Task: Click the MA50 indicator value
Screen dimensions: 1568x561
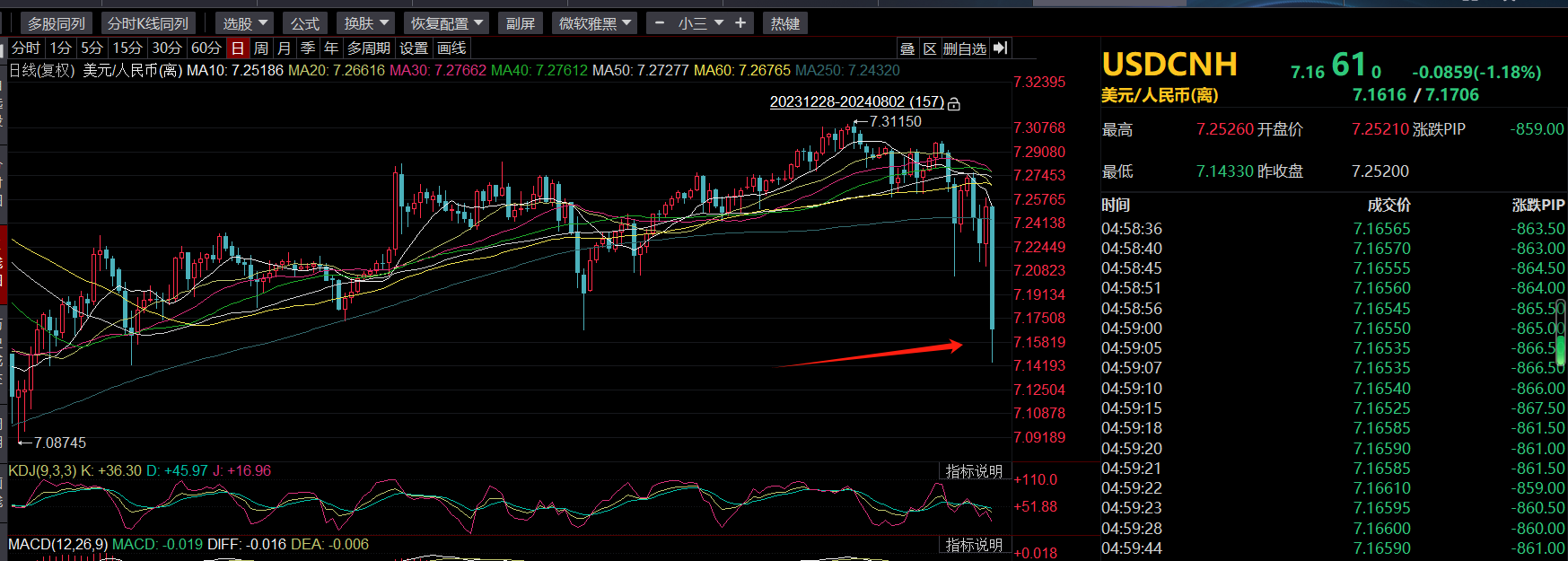Action: [x=641, y=70]
